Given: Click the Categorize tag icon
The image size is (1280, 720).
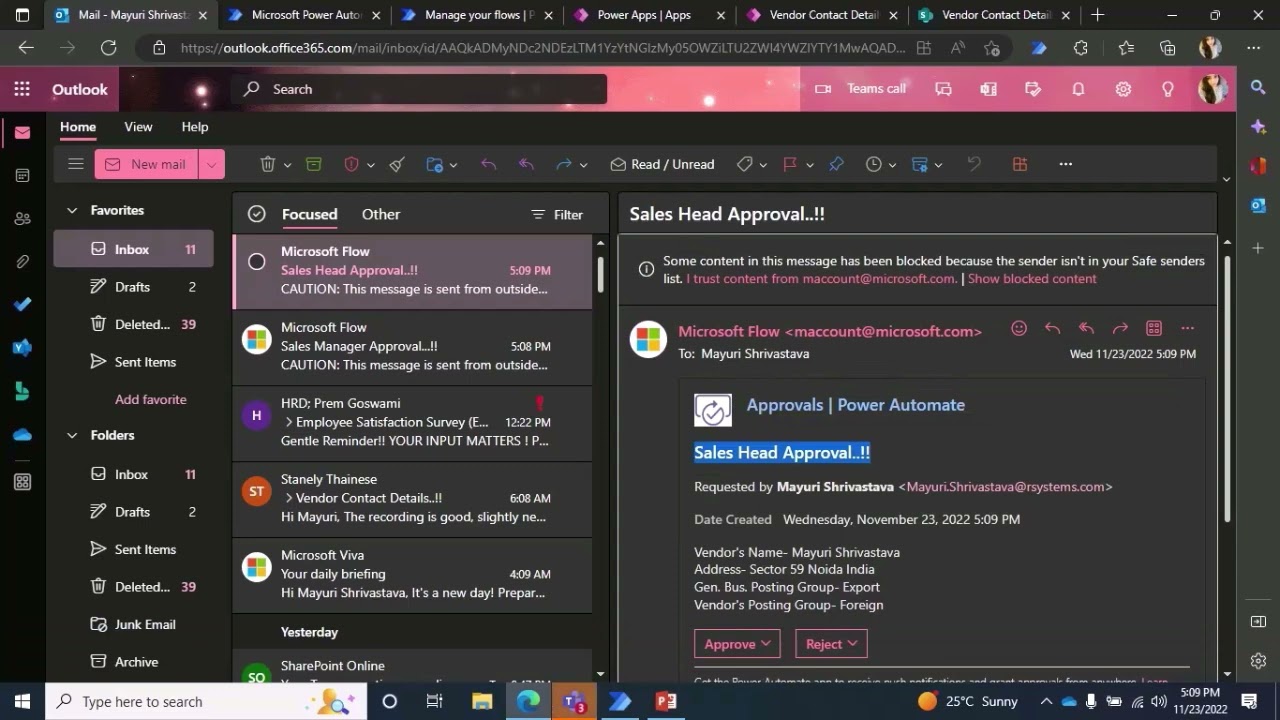Looking at the screenshot, I should pyautogui.click(x=744, y=164).
